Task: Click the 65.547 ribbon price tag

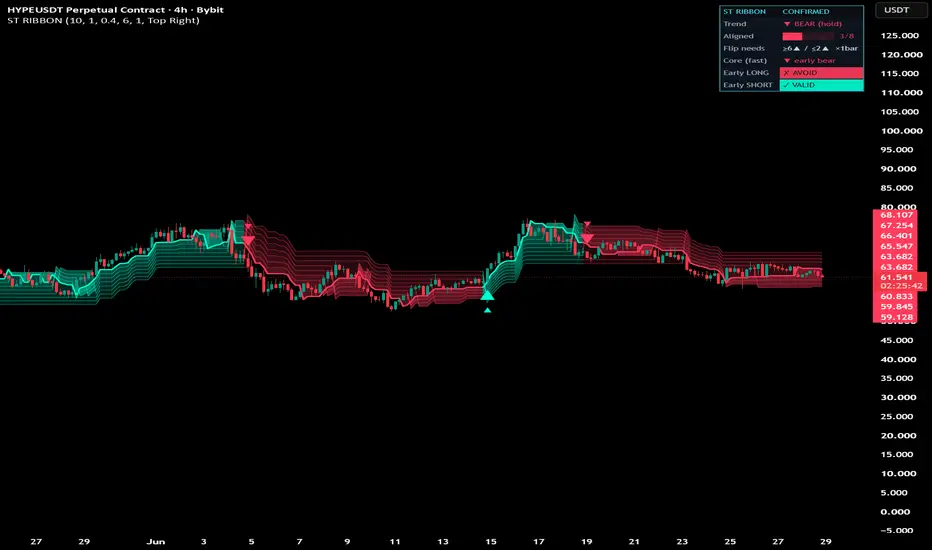Action: (x=896, y=246)
